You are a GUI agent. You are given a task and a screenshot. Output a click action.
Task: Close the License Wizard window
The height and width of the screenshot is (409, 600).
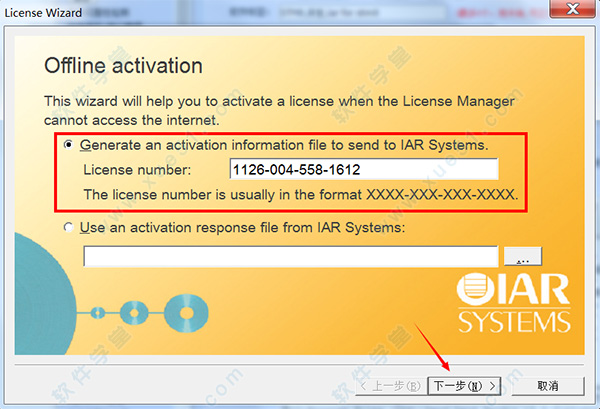[x=572, y=8]
